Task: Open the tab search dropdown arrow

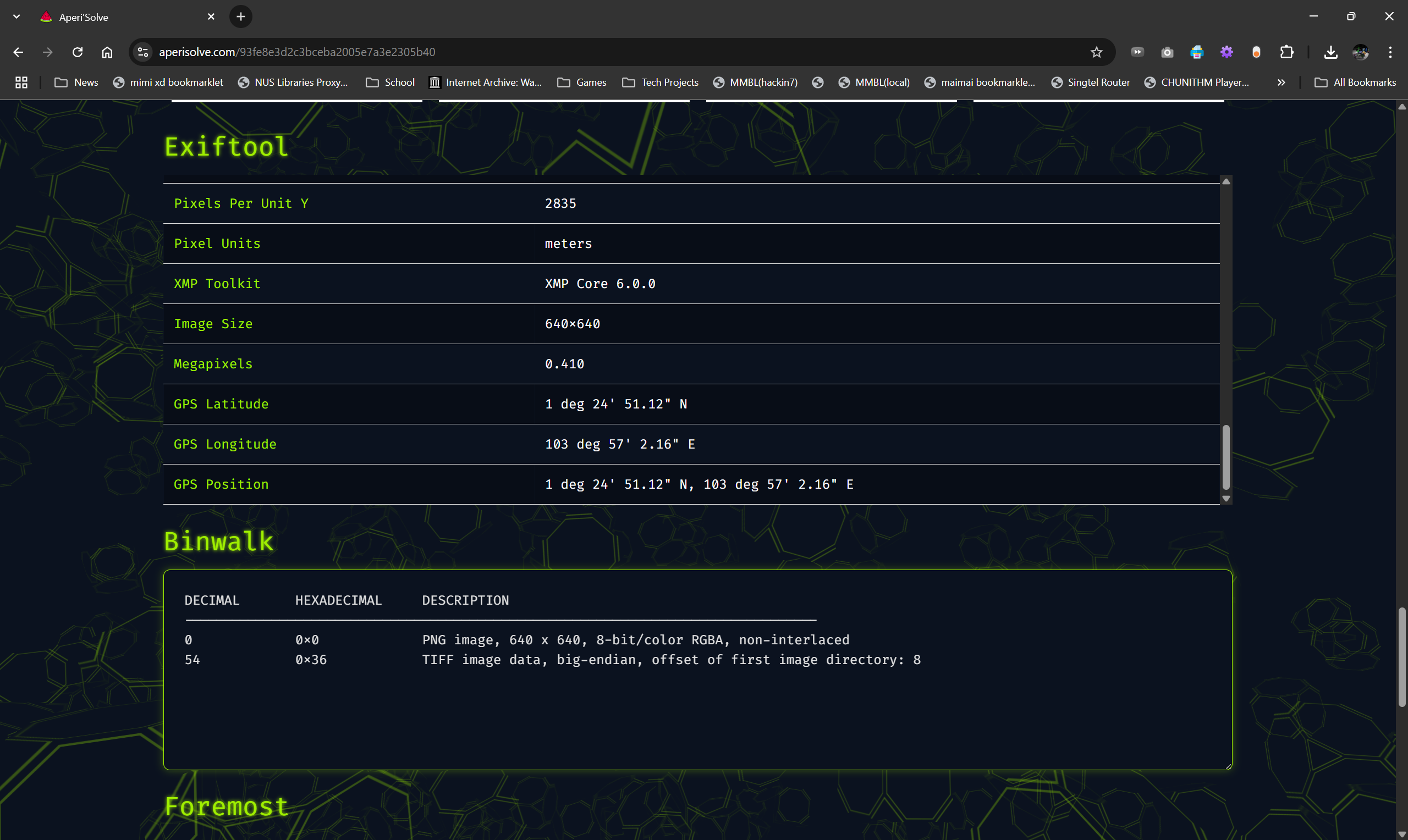Action: point(16,16)
